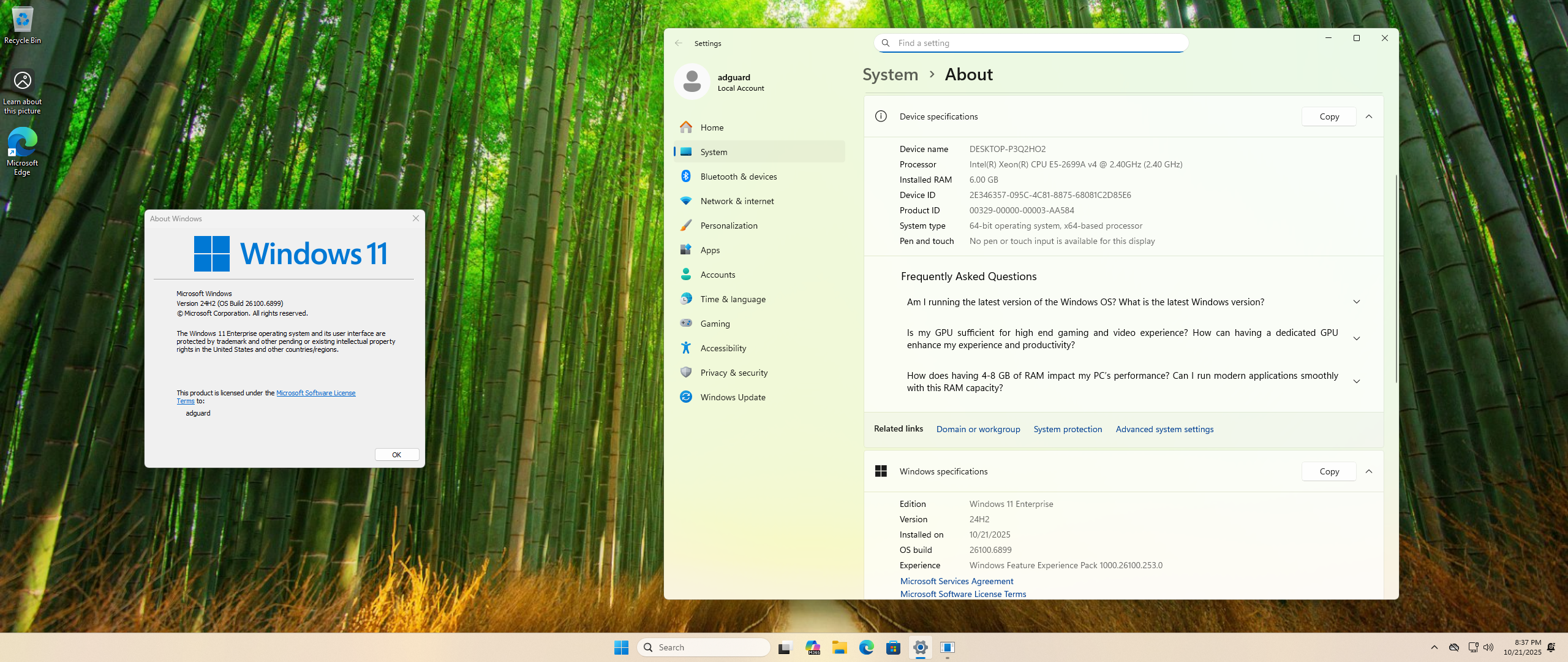Open Privacy & security settings
The height and width of the screenshot is (662, 1568).
[733, 373]
